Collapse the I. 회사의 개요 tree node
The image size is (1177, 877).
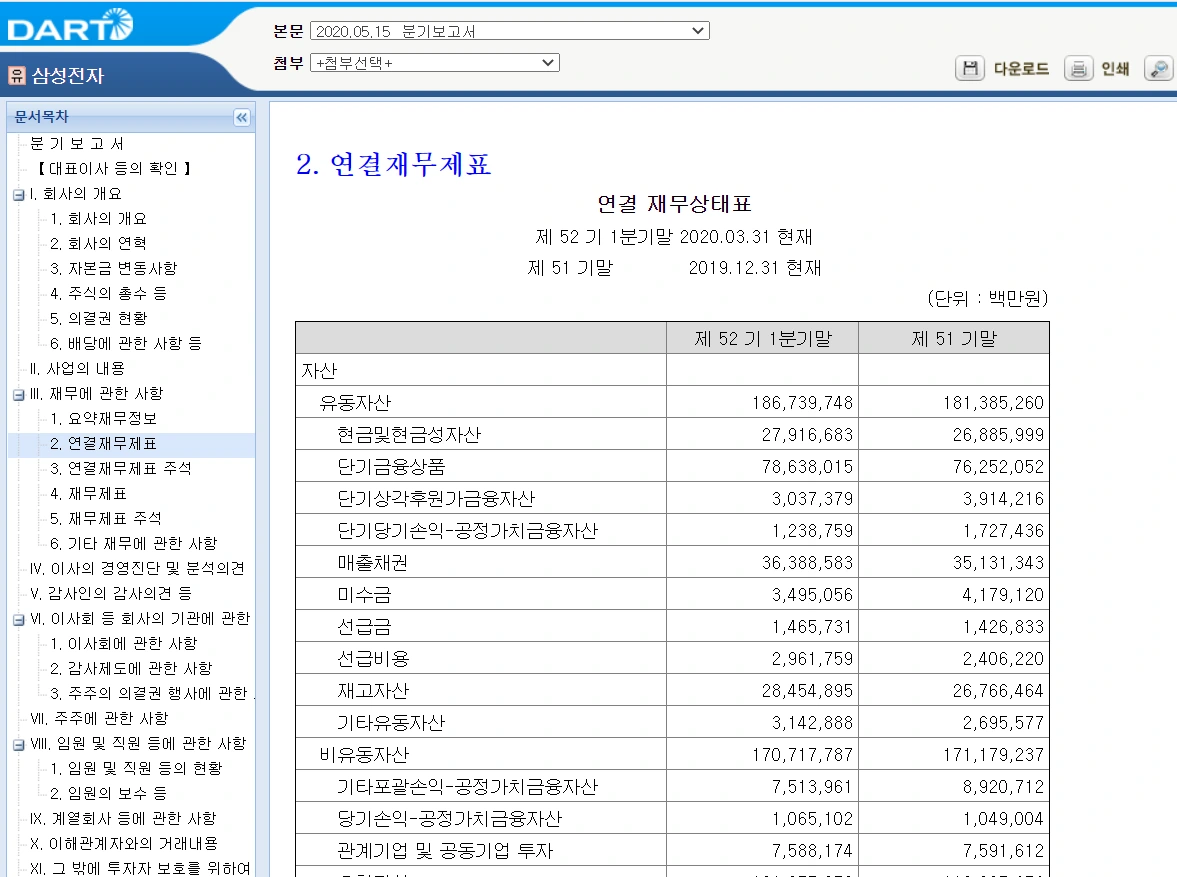pyautogui.click(x=19, y=195)
